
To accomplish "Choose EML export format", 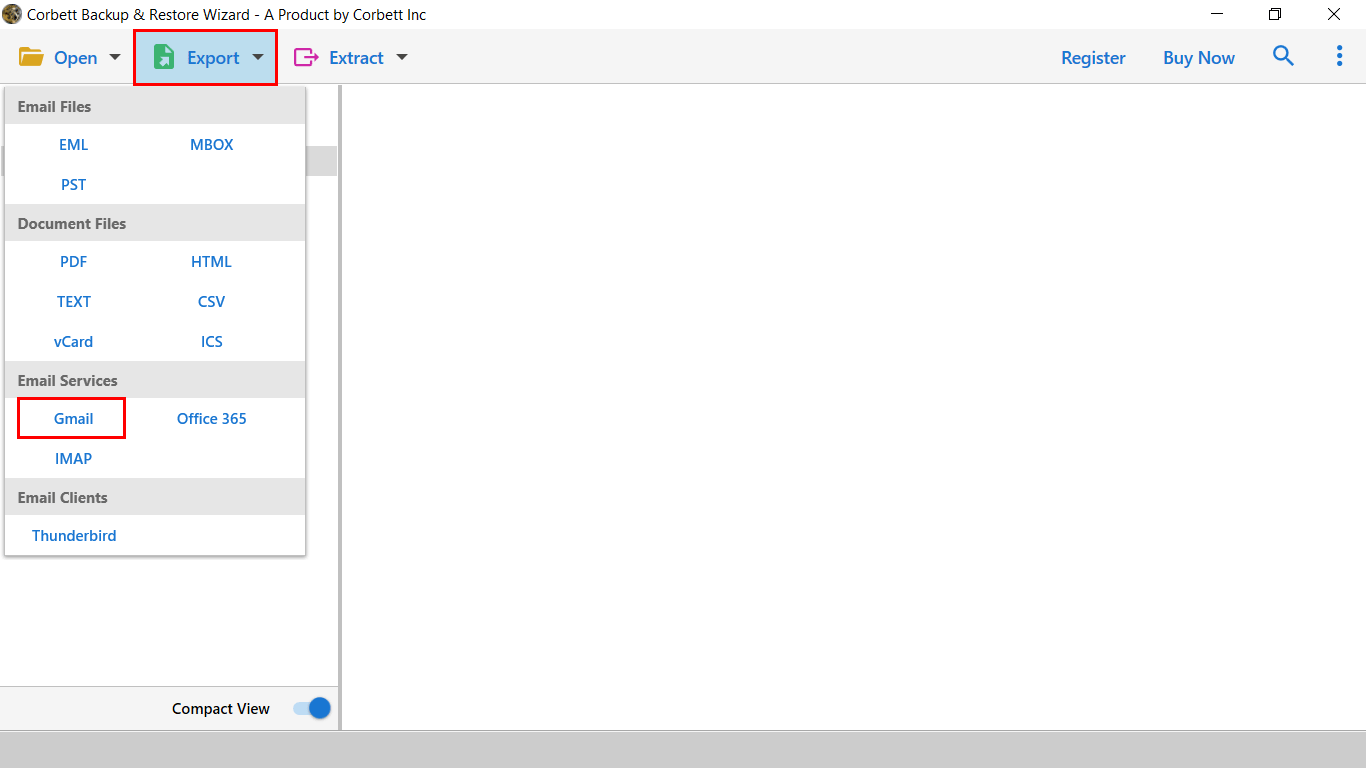I will [73, 144].
